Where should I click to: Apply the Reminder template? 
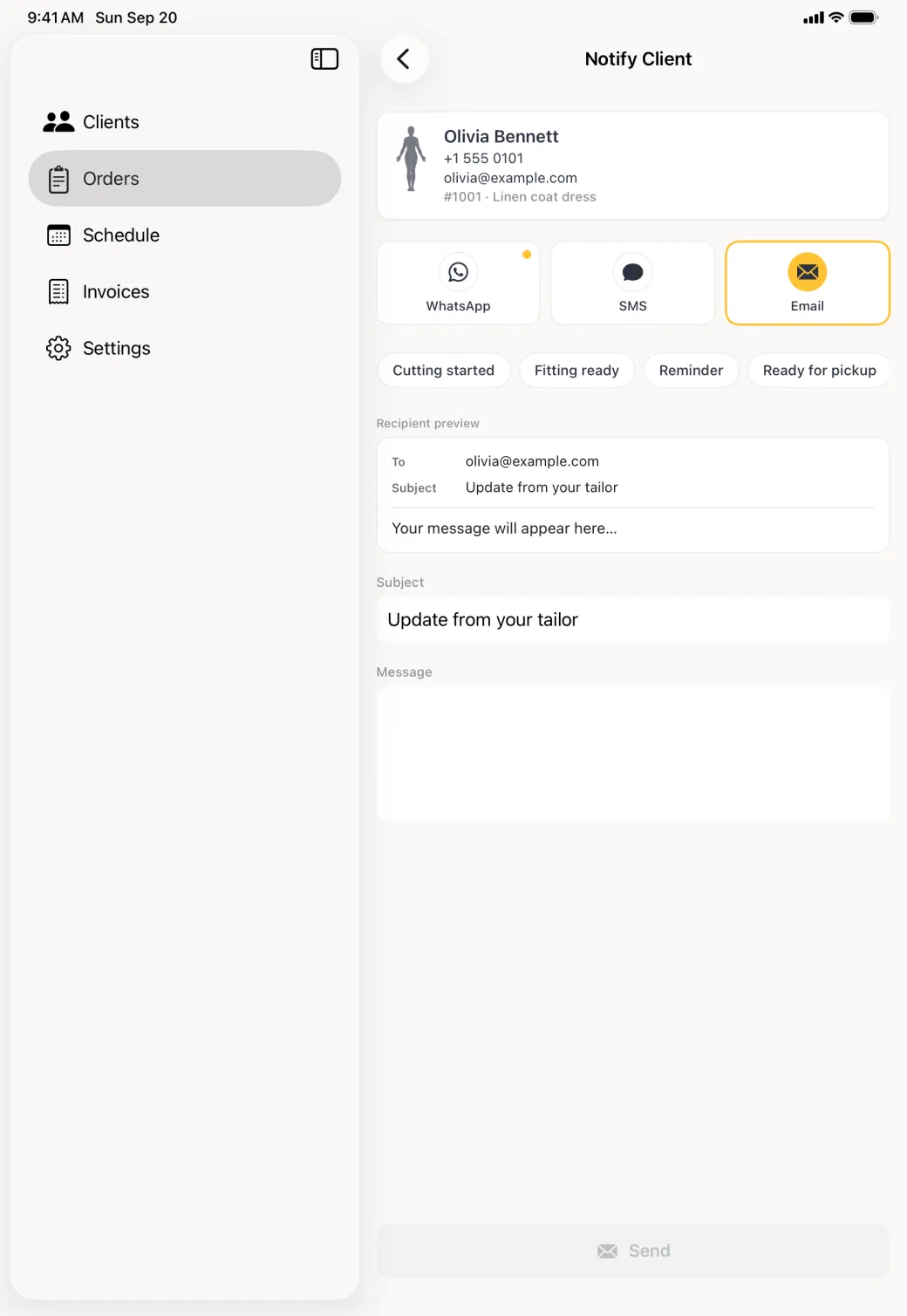(x=691, y=371)
